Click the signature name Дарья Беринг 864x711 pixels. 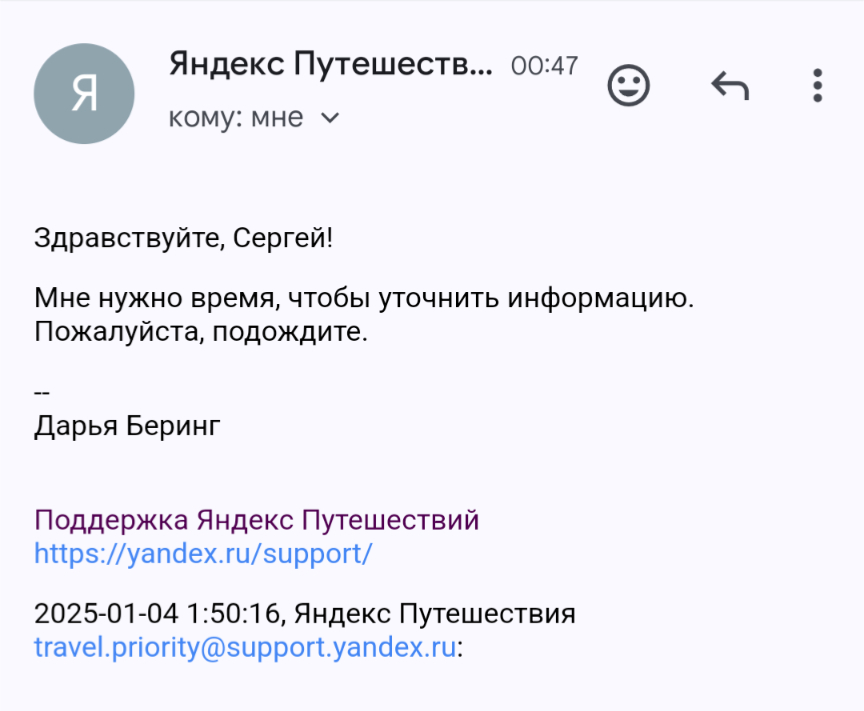(127, 426)
